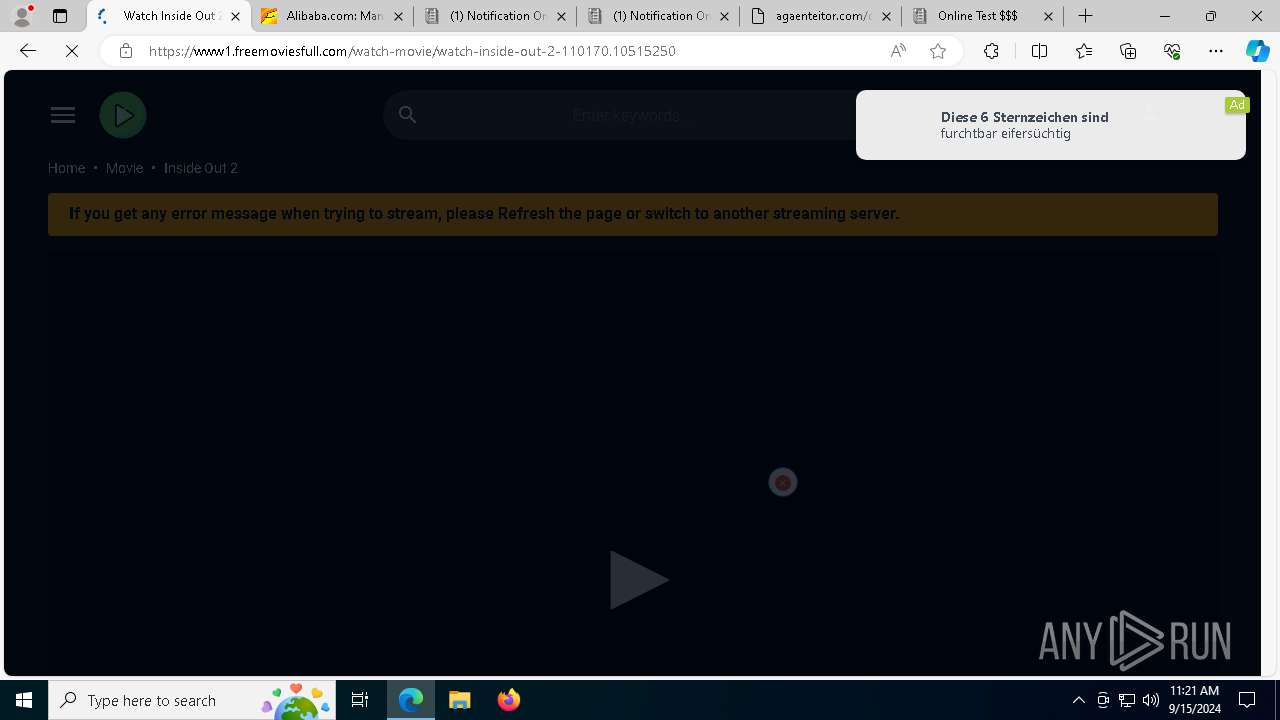
Task: Open Read aloud in address bar
Action: pyautogui.click(x=898, y=51)
